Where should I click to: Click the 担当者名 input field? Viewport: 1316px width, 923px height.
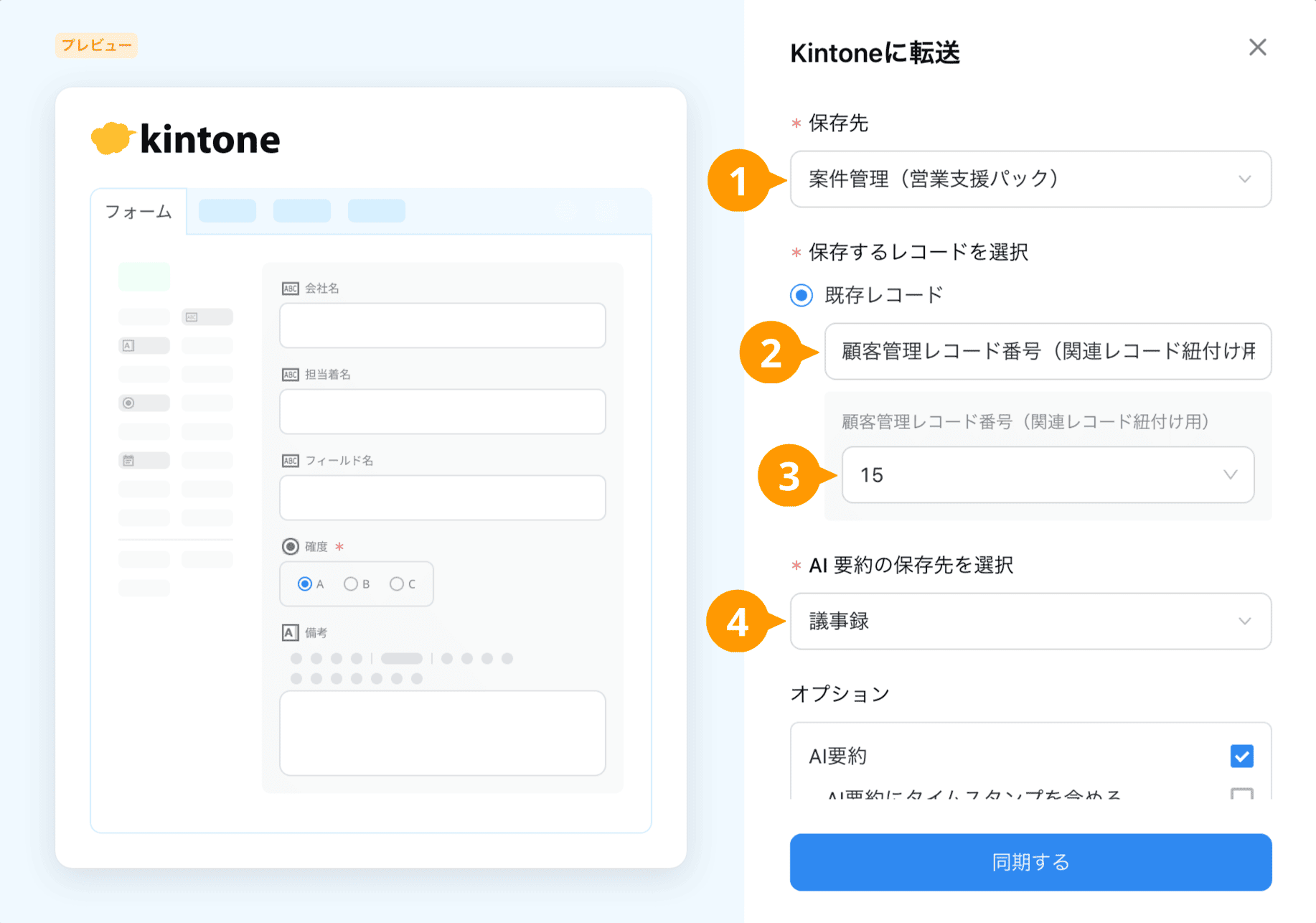pyautogui.click(x=442, y=411)
